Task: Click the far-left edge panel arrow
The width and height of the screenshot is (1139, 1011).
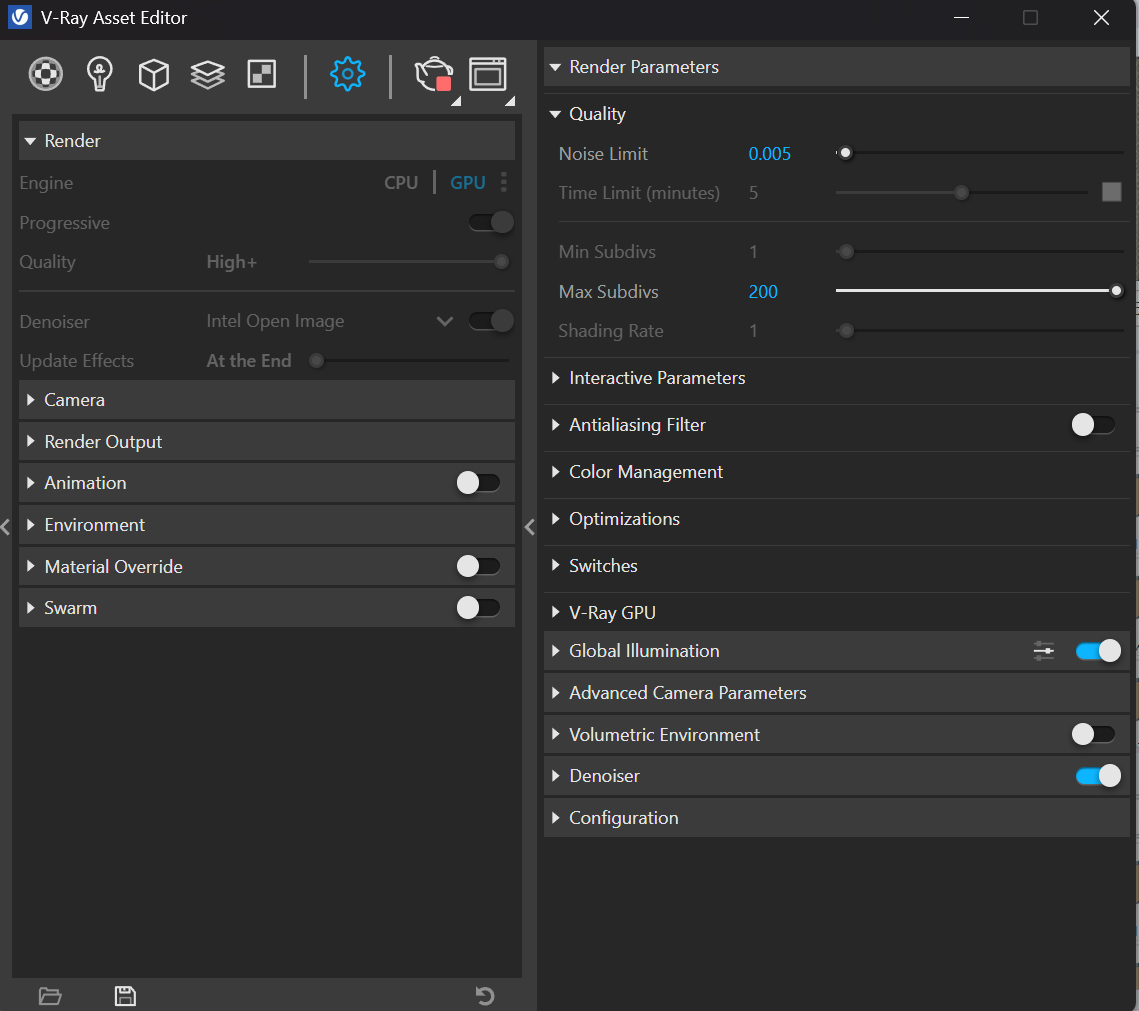Action: (x=5, y=527)
